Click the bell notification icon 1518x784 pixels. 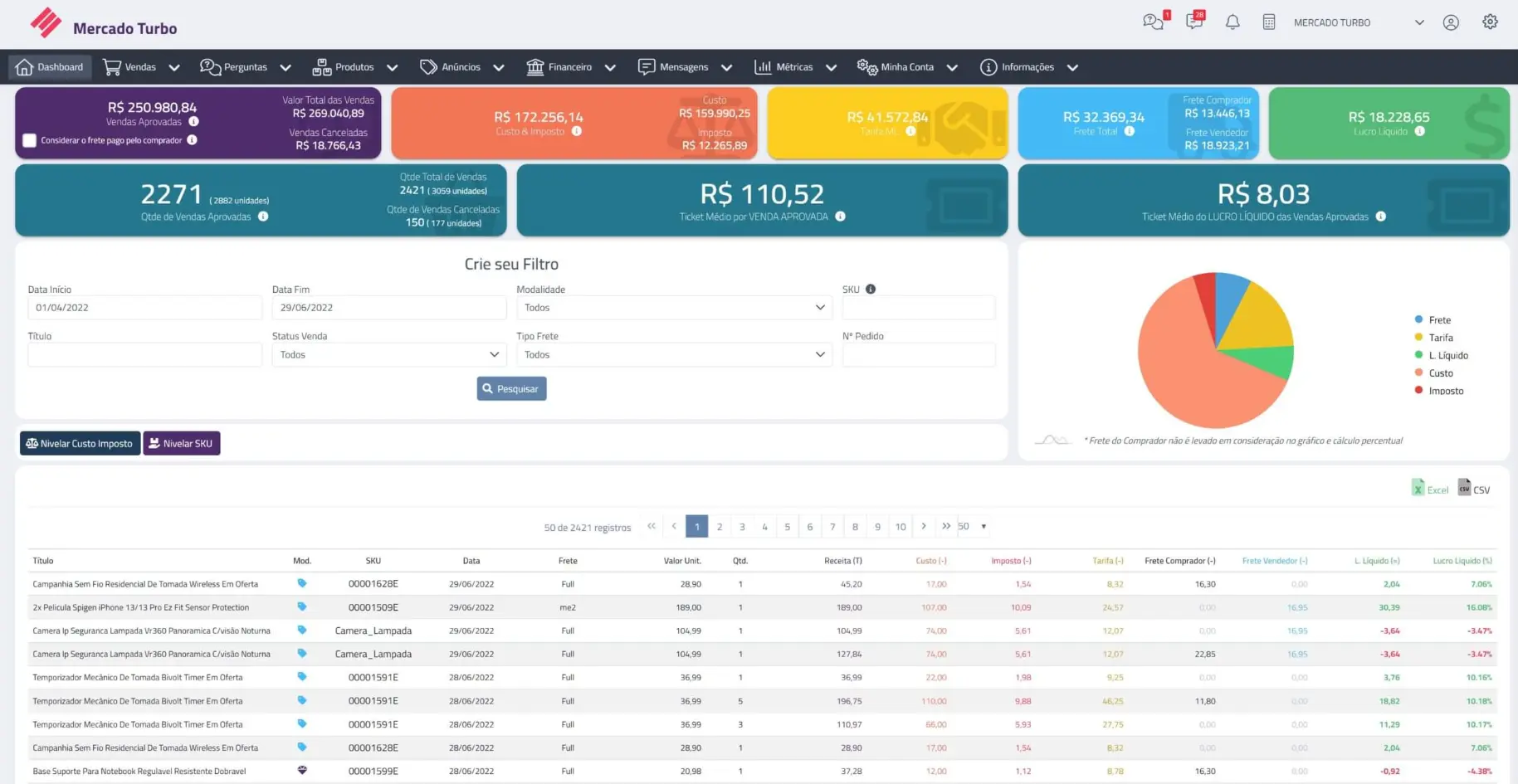click(1232, 22)
